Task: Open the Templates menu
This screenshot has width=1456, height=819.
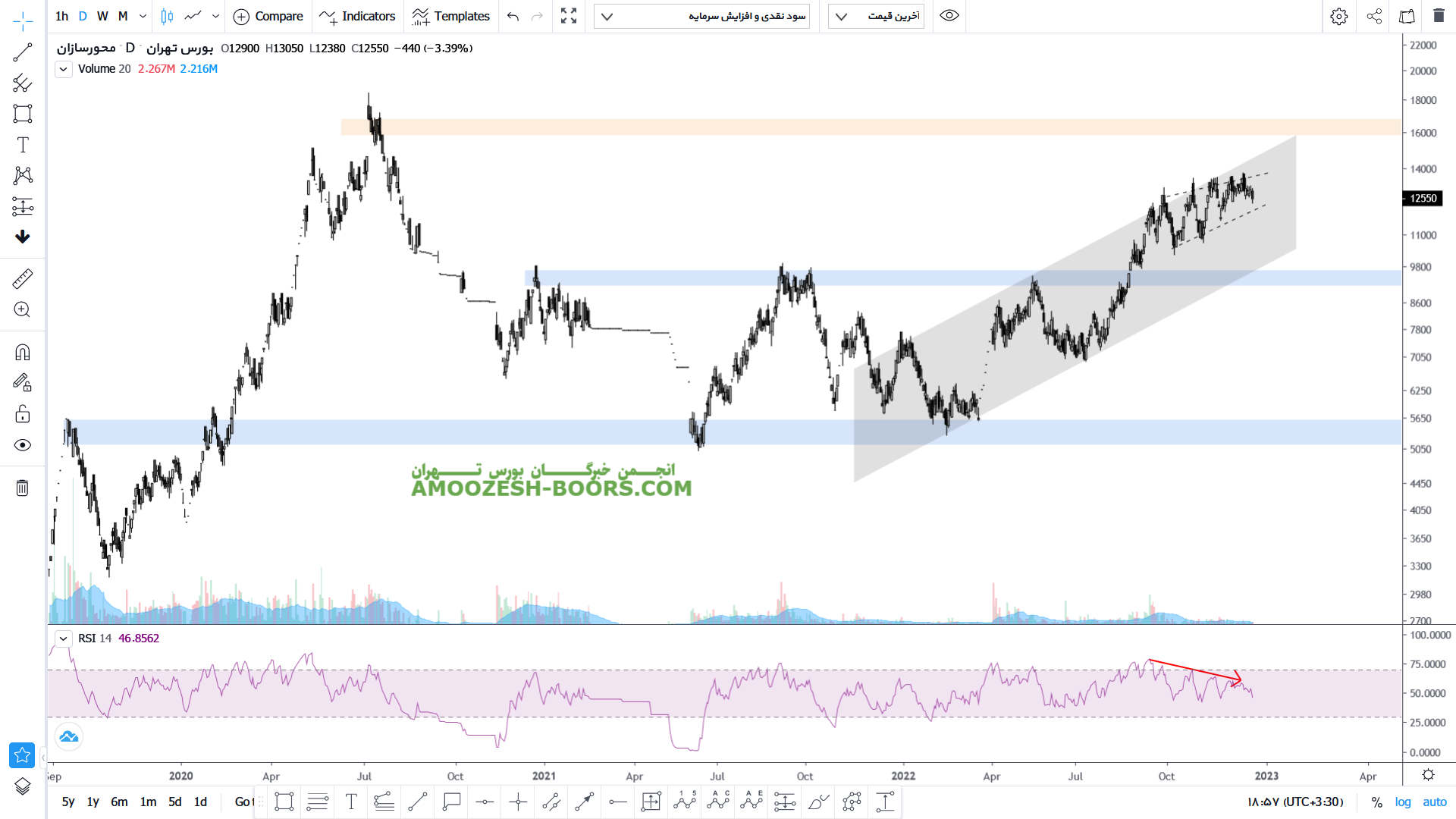Action: point(451,16)
